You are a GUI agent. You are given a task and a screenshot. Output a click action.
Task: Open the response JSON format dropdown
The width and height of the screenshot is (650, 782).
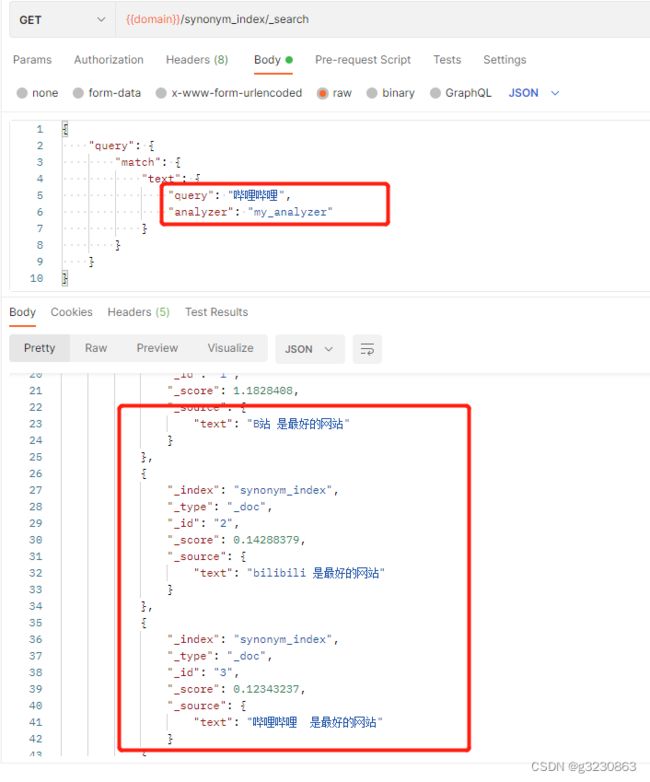(x=310, y=349)
